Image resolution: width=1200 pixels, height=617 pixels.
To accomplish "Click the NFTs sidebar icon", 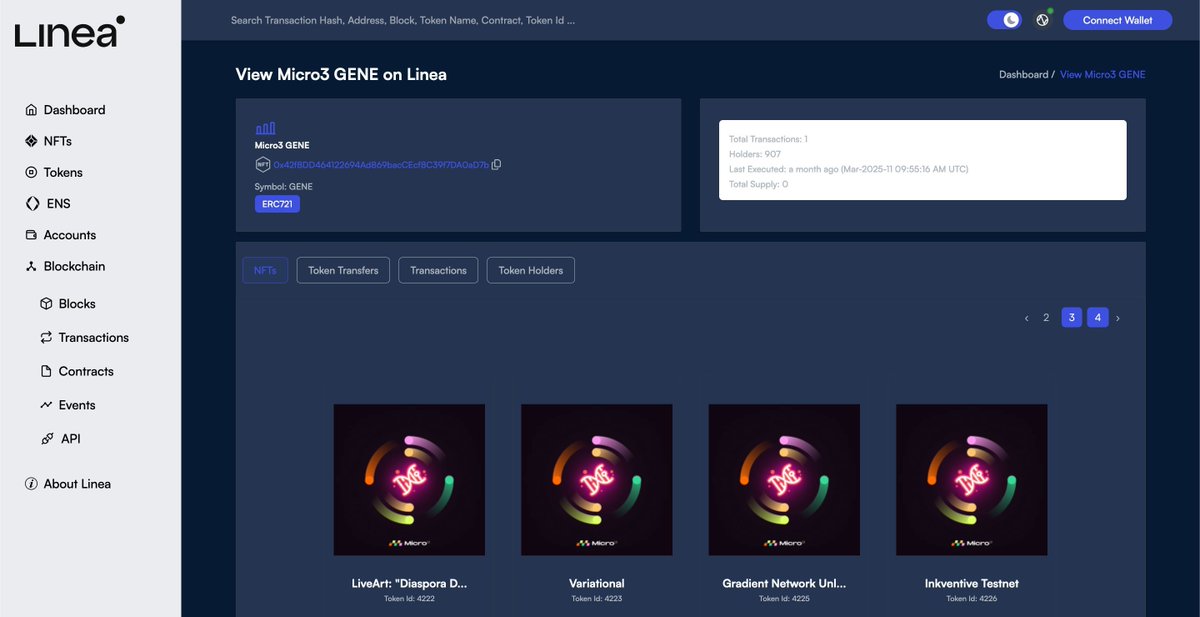I will (31, 141).
